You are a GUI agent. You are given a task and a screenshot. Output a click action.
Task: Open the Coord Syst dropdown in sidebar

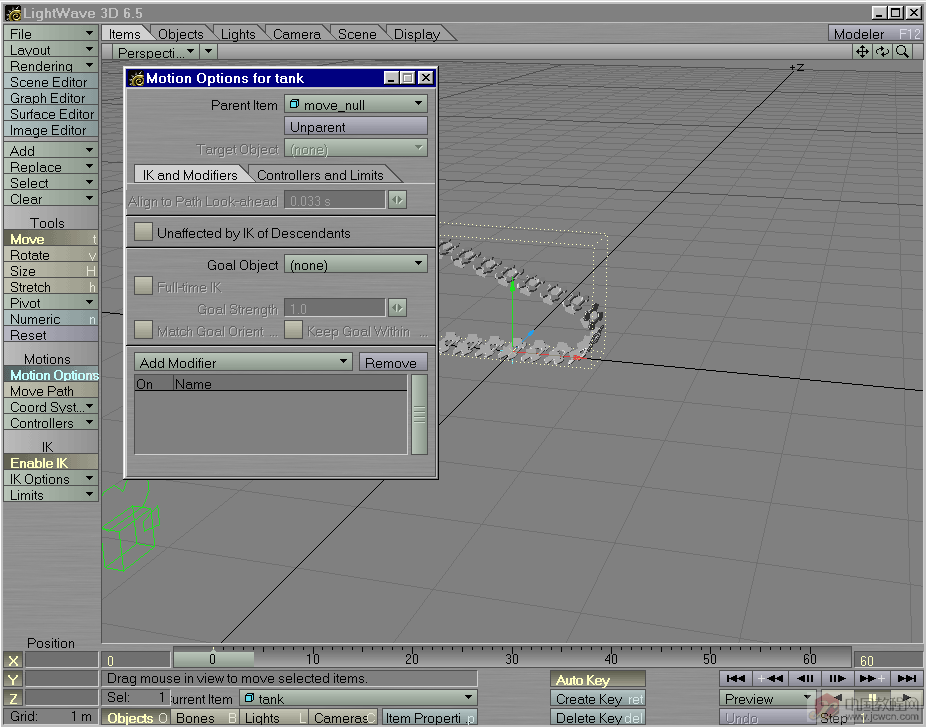(x=51, y=407)
